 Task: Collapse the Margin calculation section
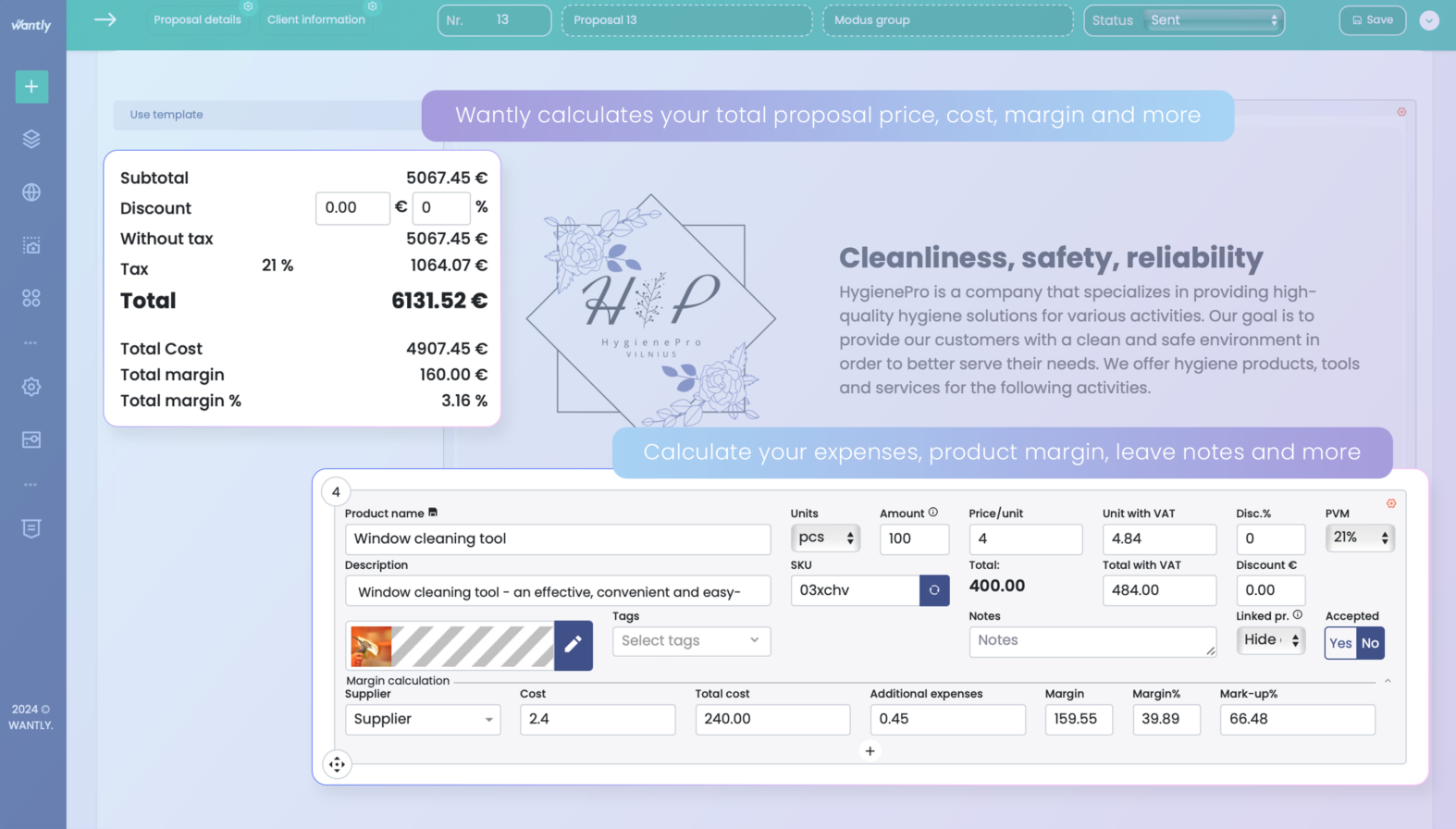[1388, 681]
